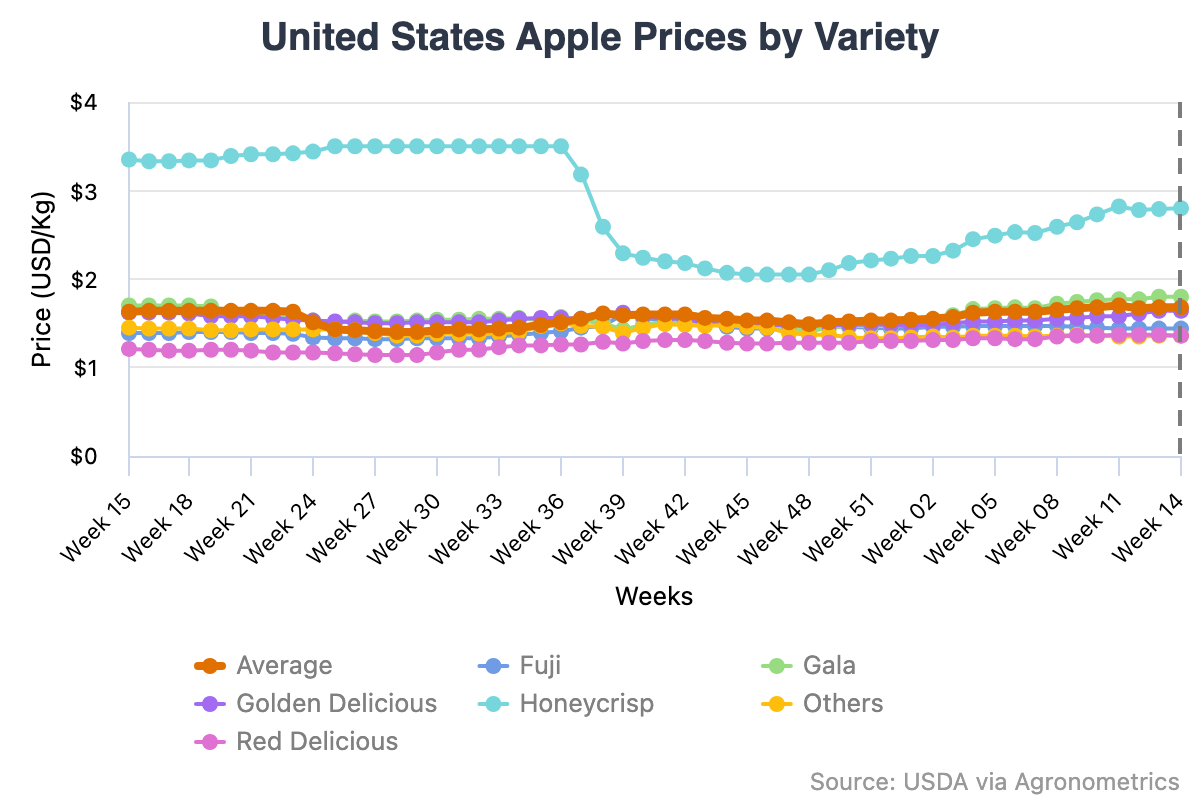Click Honeycrisp data point at Week 14
This screenshot has width=1200, height=800.
pyautogui.click(x=1180, y=208)
